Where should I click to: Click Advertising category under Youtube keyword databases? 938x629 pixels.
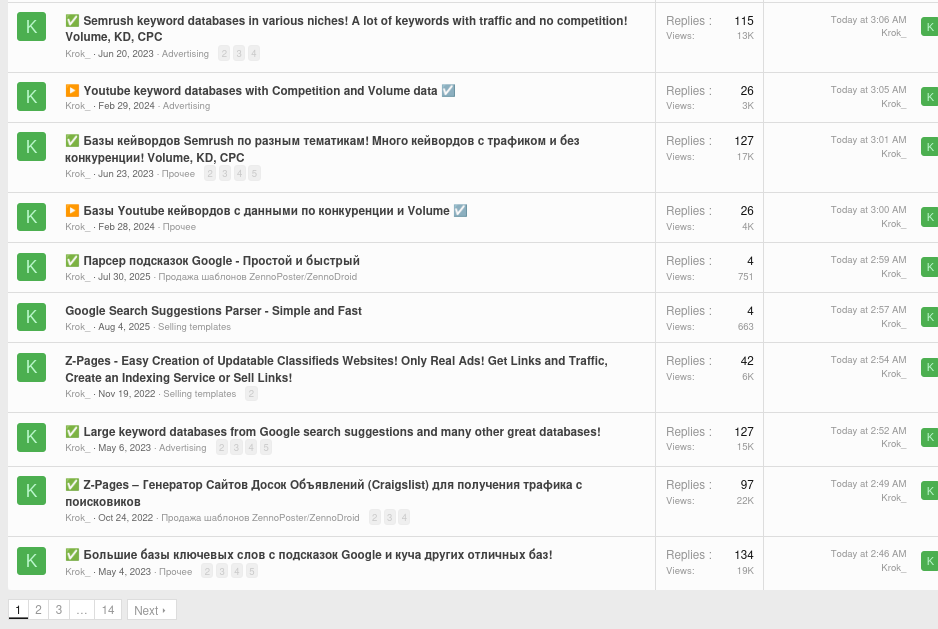point(186,106)
